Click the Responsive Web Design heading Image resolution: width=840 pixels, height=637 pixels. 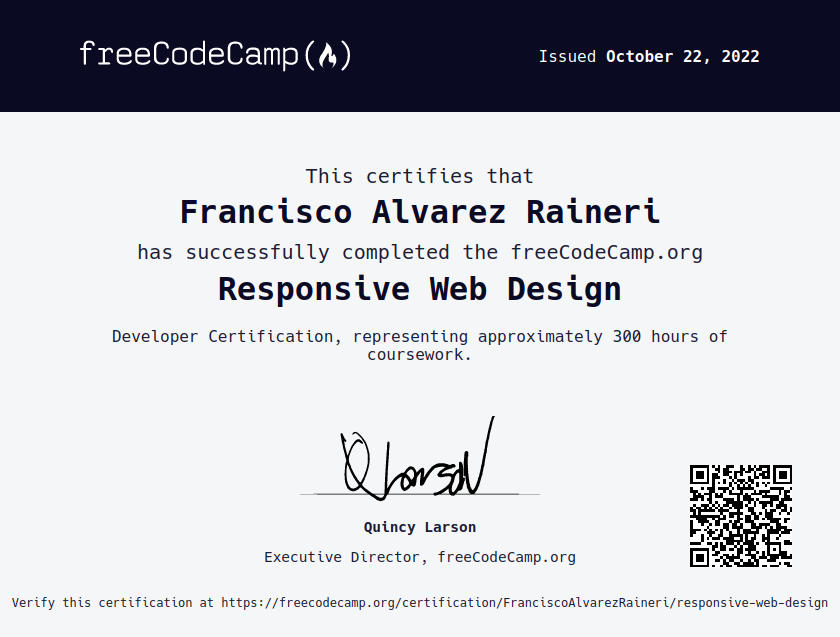click(419, 289)
